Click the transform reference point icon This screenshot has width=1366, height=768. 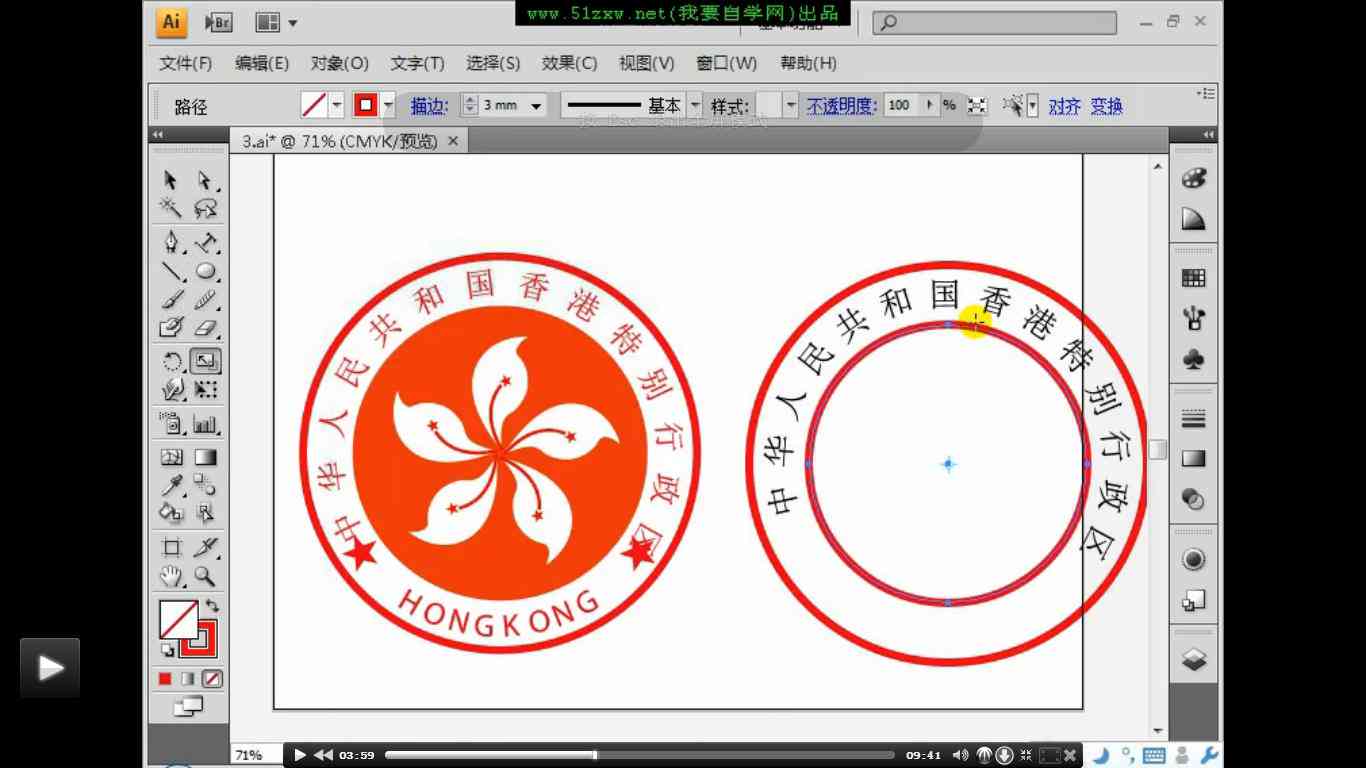pyautogui.click(x=977, y=105)
